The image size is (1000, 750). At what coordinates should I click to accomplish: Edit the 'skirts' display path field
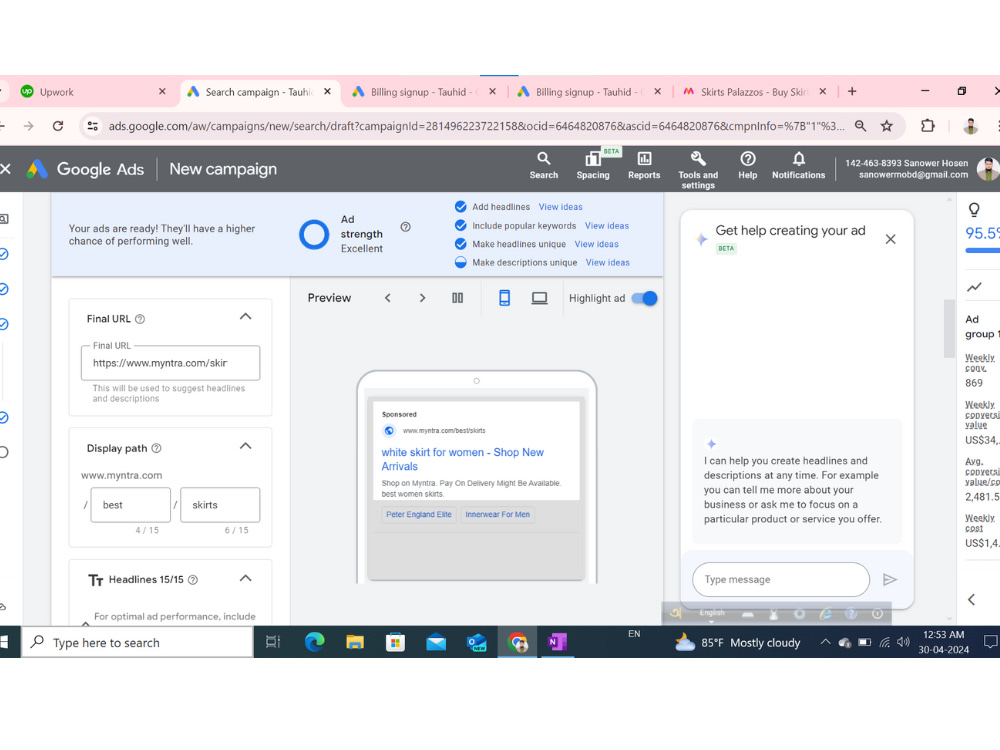tap(220, 505)
